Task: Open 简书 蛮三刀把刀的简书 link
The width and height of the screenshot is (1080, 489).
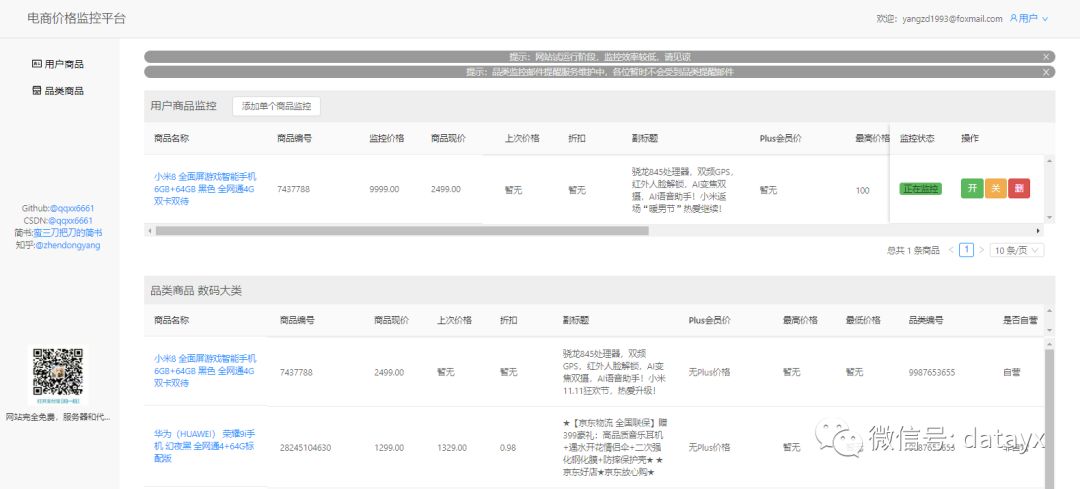Action: point(68,233)
